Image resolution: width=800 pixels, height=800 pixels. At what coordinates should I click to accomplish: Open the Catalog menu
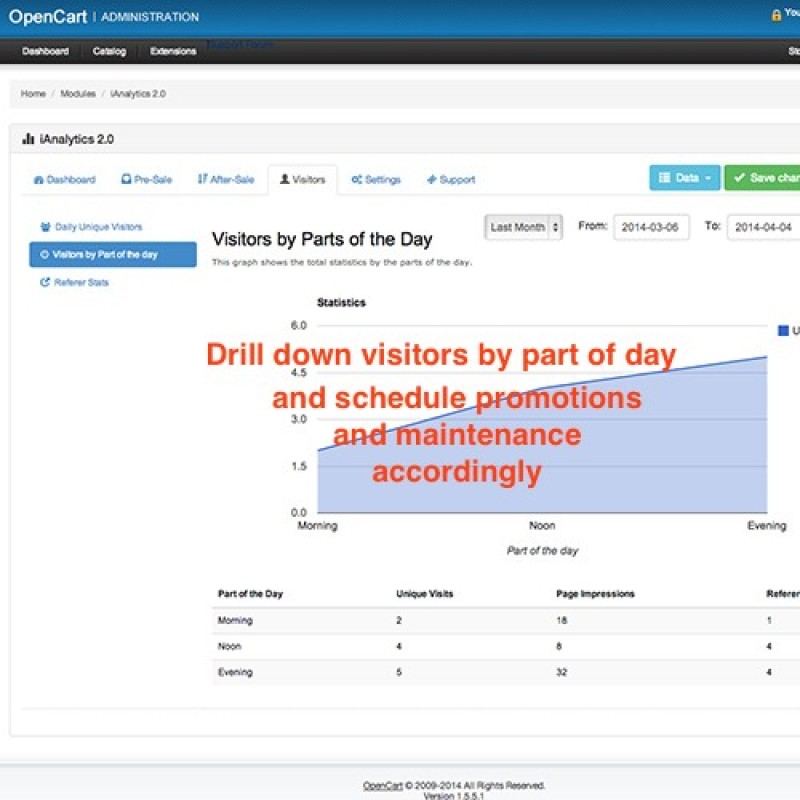tap(109, 51)
